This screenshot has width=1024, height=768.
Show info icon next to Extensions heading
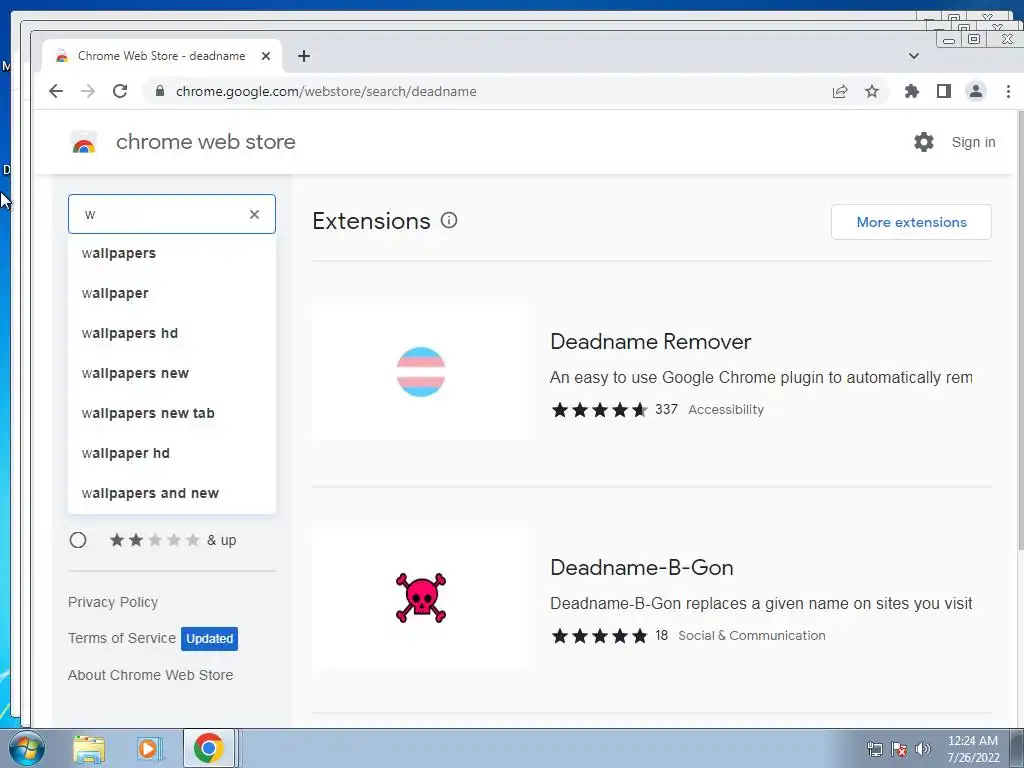click(449, 220)
